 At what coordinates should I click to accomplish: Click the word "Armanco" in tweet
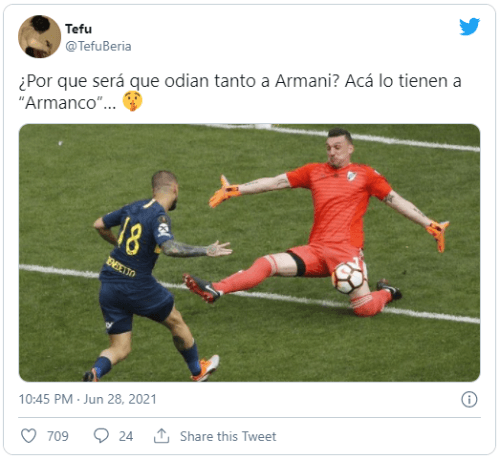pyautogui.click(x=60, y=103)
